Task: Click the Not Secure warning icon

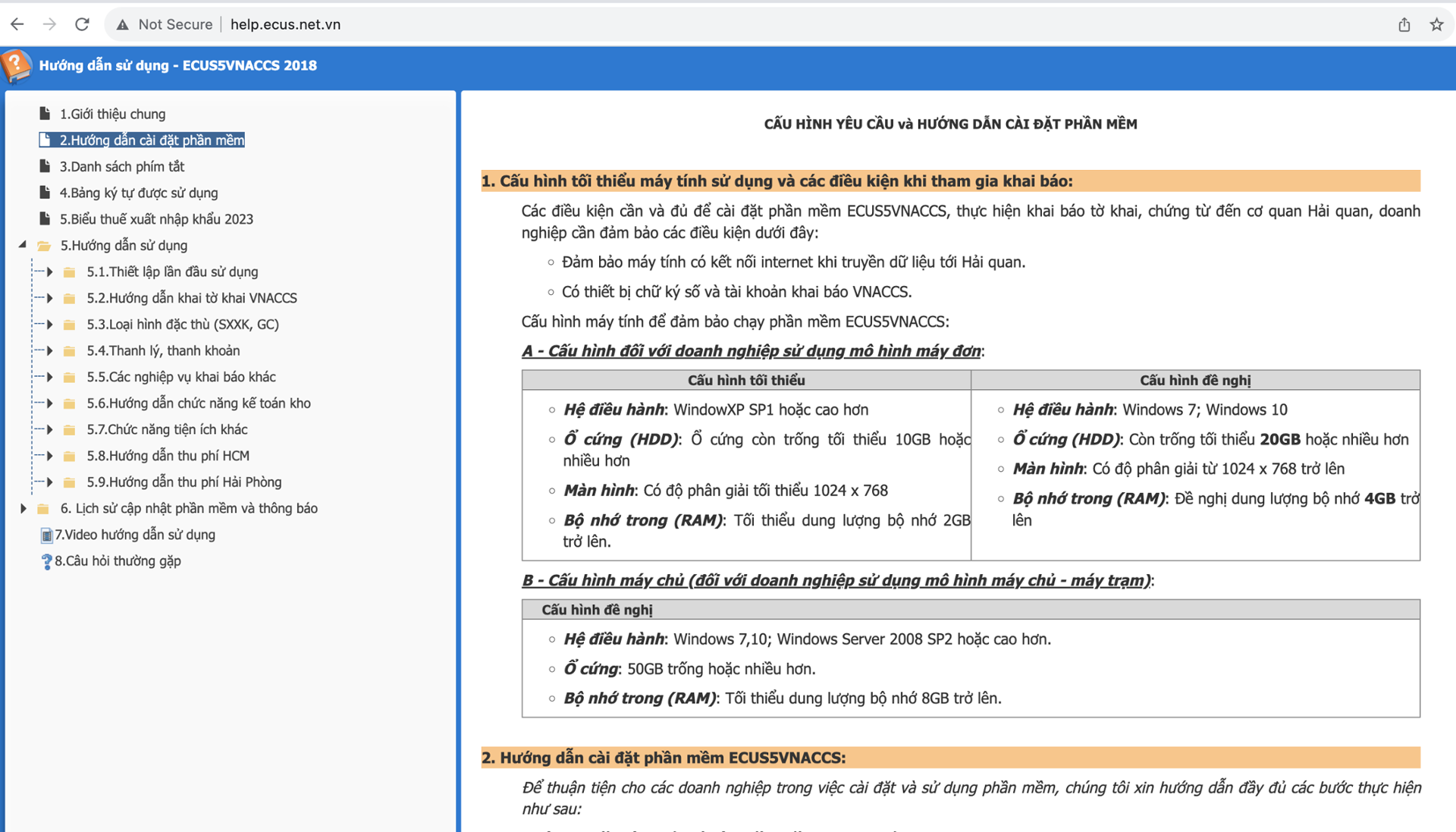Action: (122, 25)
